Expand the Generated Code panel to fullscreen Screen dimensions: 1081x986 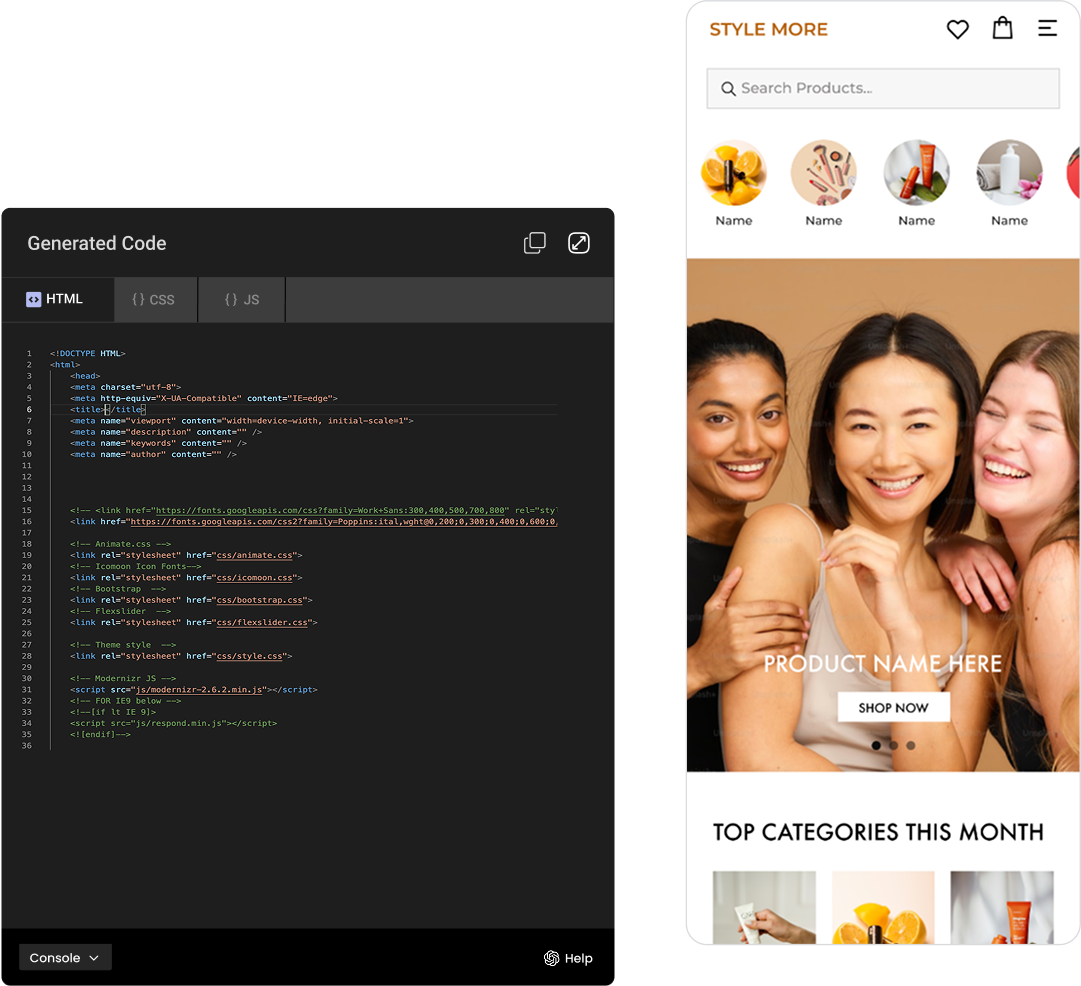click(x=579, y=243)
